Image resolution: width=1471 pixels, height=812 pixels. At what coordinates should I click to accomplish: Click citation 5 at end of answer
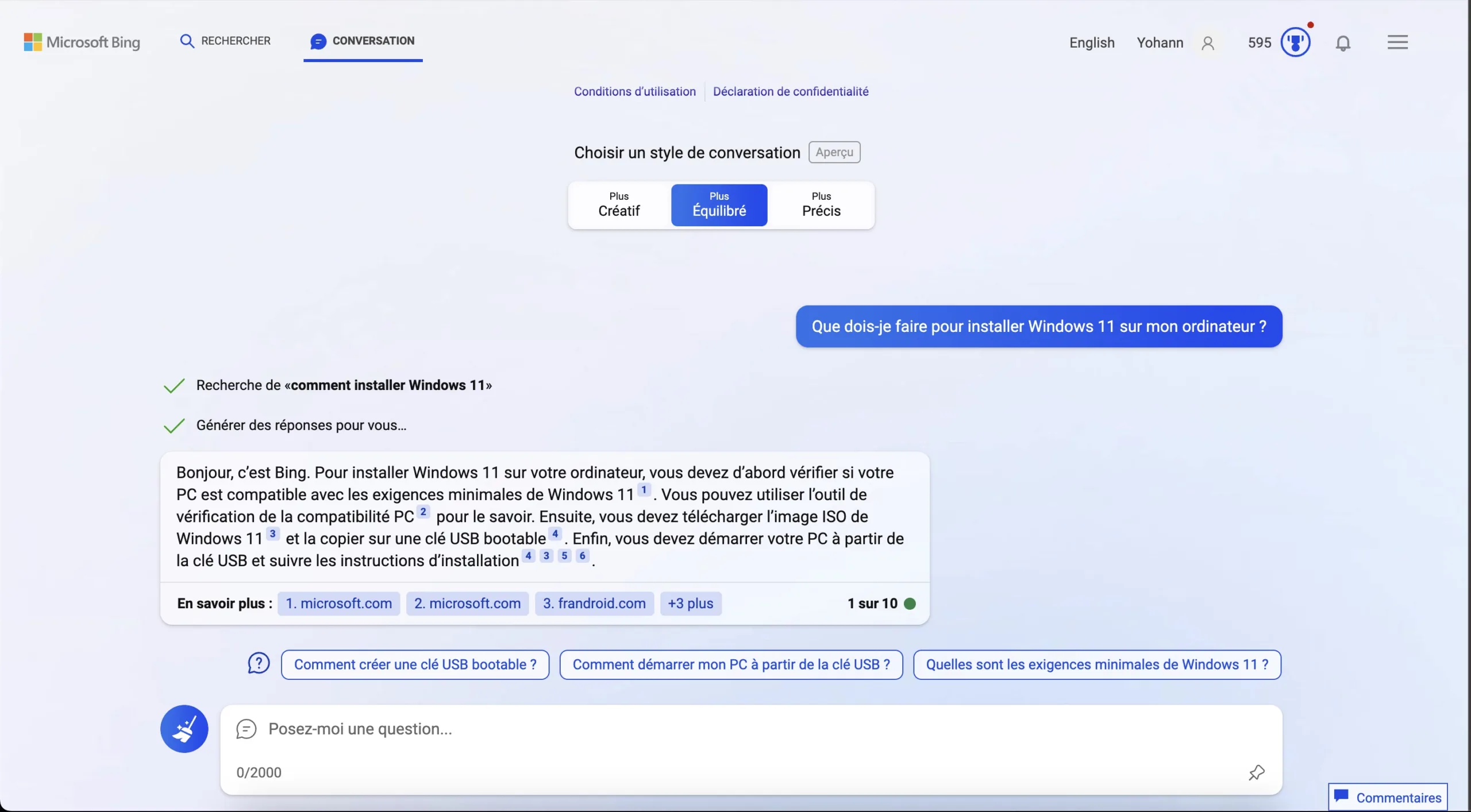click(564, 556)
